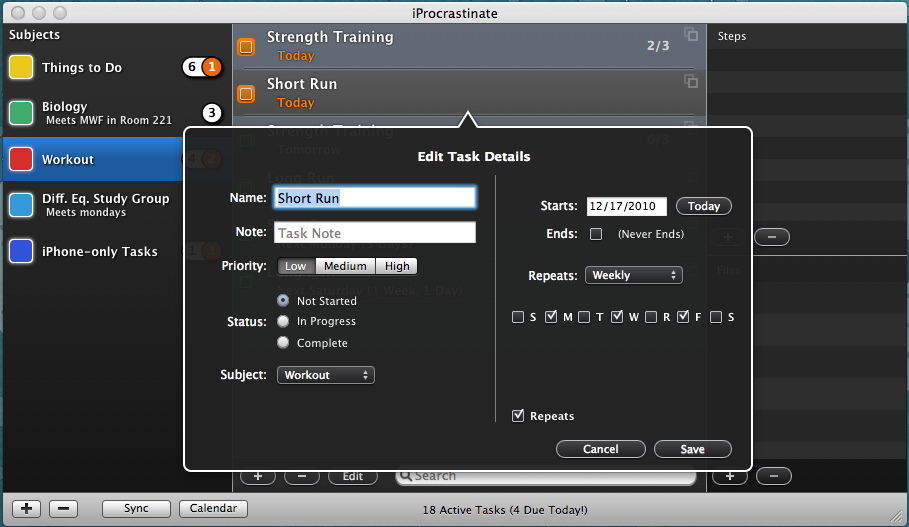
Task: Toggle the Sunday (first S) repeat checkbox
Action: [x=518, y=317]
